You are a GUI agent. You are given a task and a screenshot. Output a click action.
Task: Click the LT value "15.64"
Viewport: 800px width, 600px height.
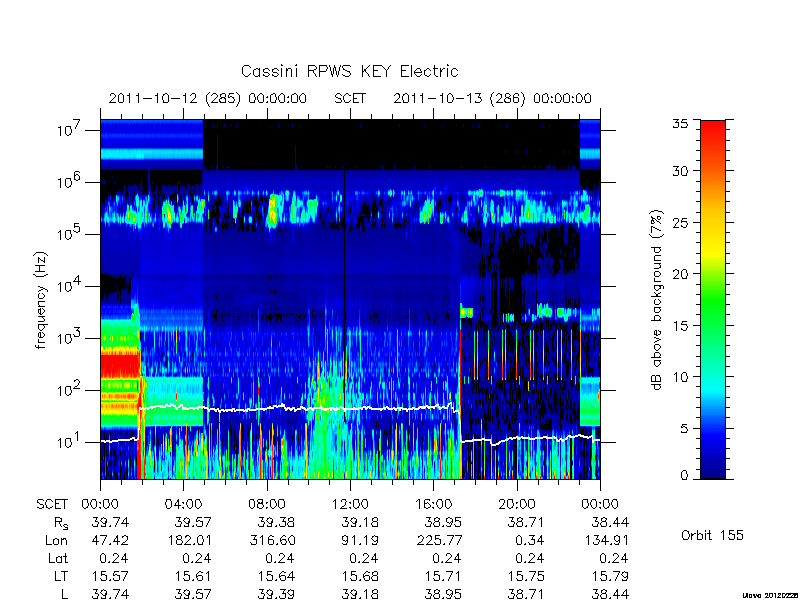click(x=277, y=576)
